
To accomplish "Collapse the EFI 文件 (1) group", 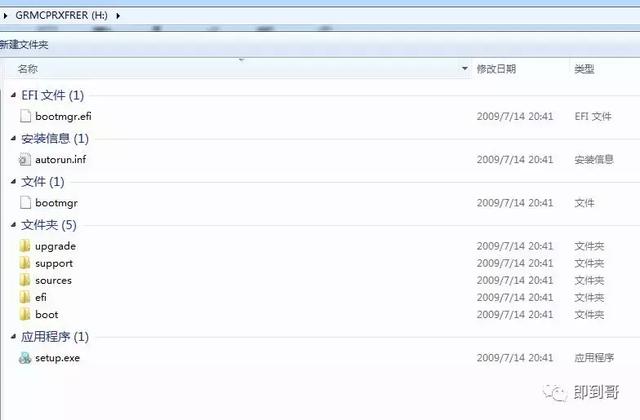I will tap(13, 95).
